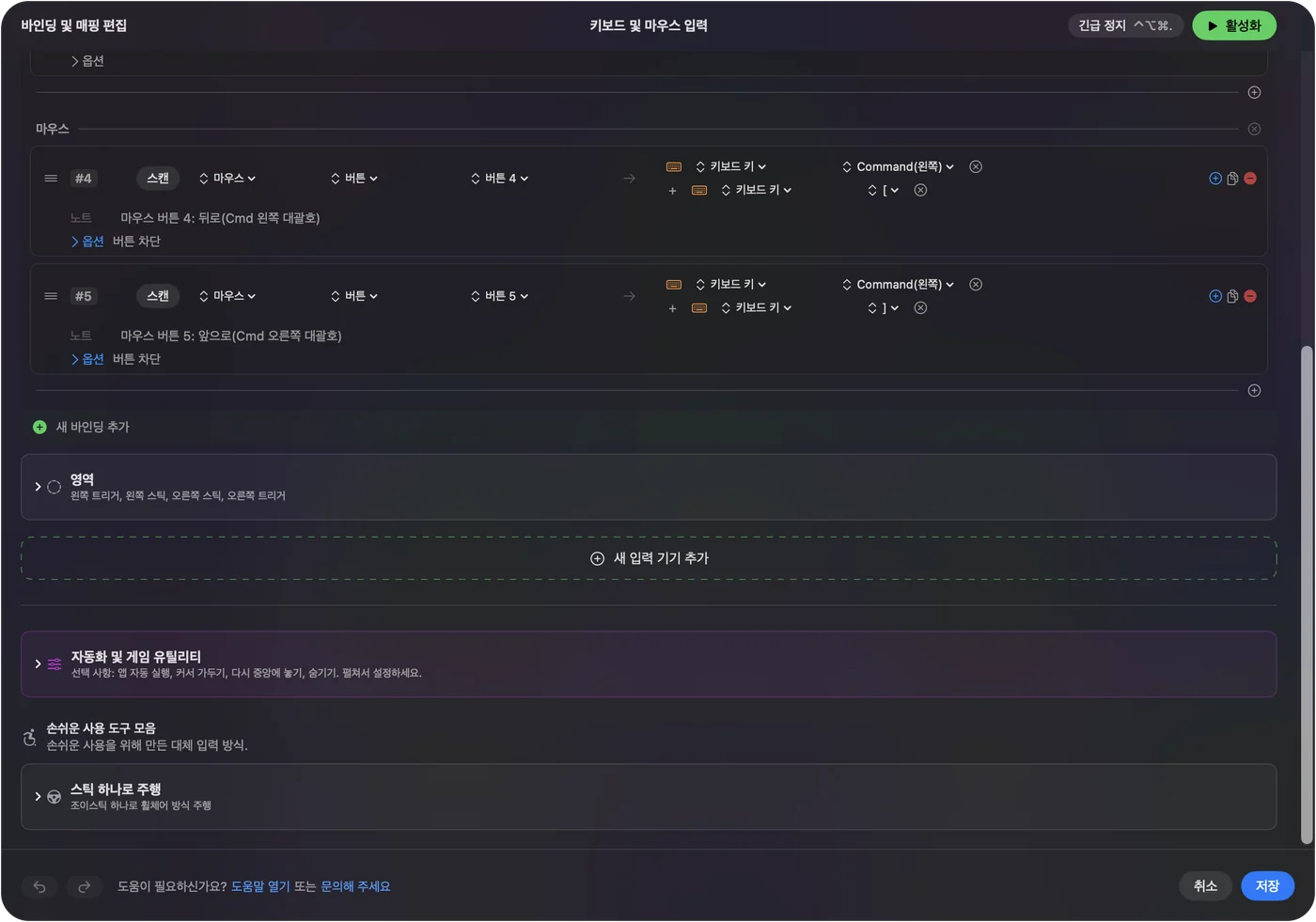Open Command(왼쪽) dropdown in binding #5
The width and height of the screenshot is (1316, 922).
[x=898, y=284]
